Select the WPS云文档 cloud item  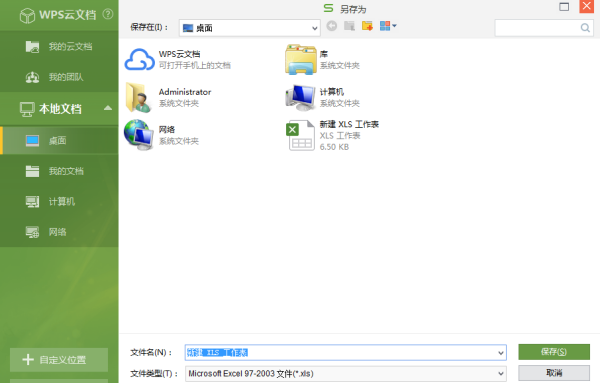click(178, 59)
